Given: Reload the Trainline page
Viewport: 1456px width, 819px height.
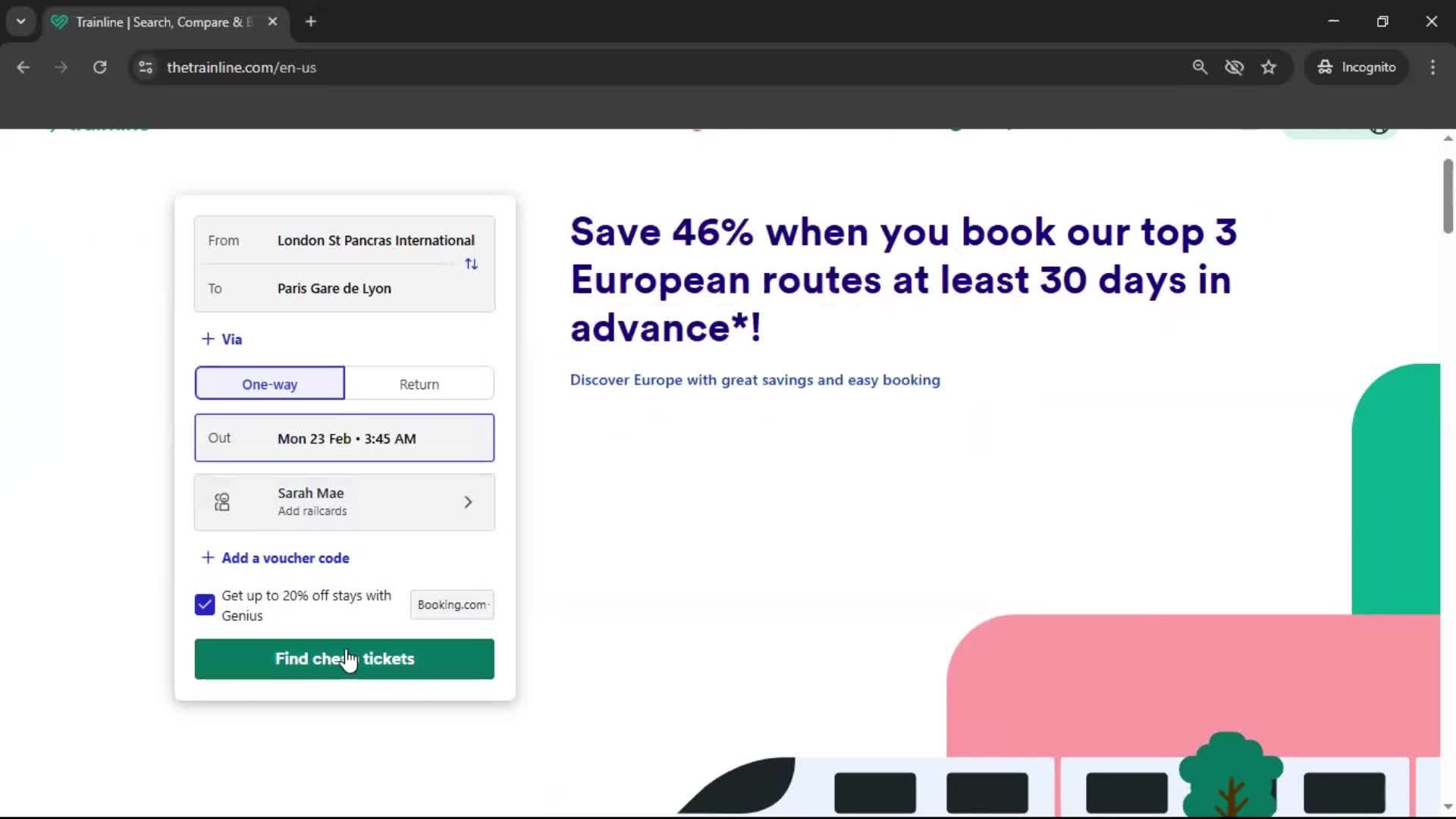Looking at the screenshot, I should 99,67.
